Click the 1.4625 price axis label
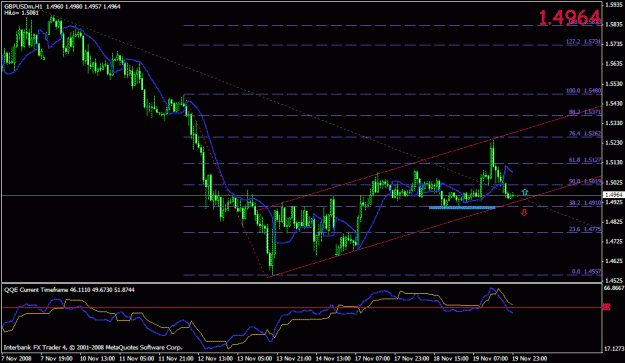 (614, 261)
